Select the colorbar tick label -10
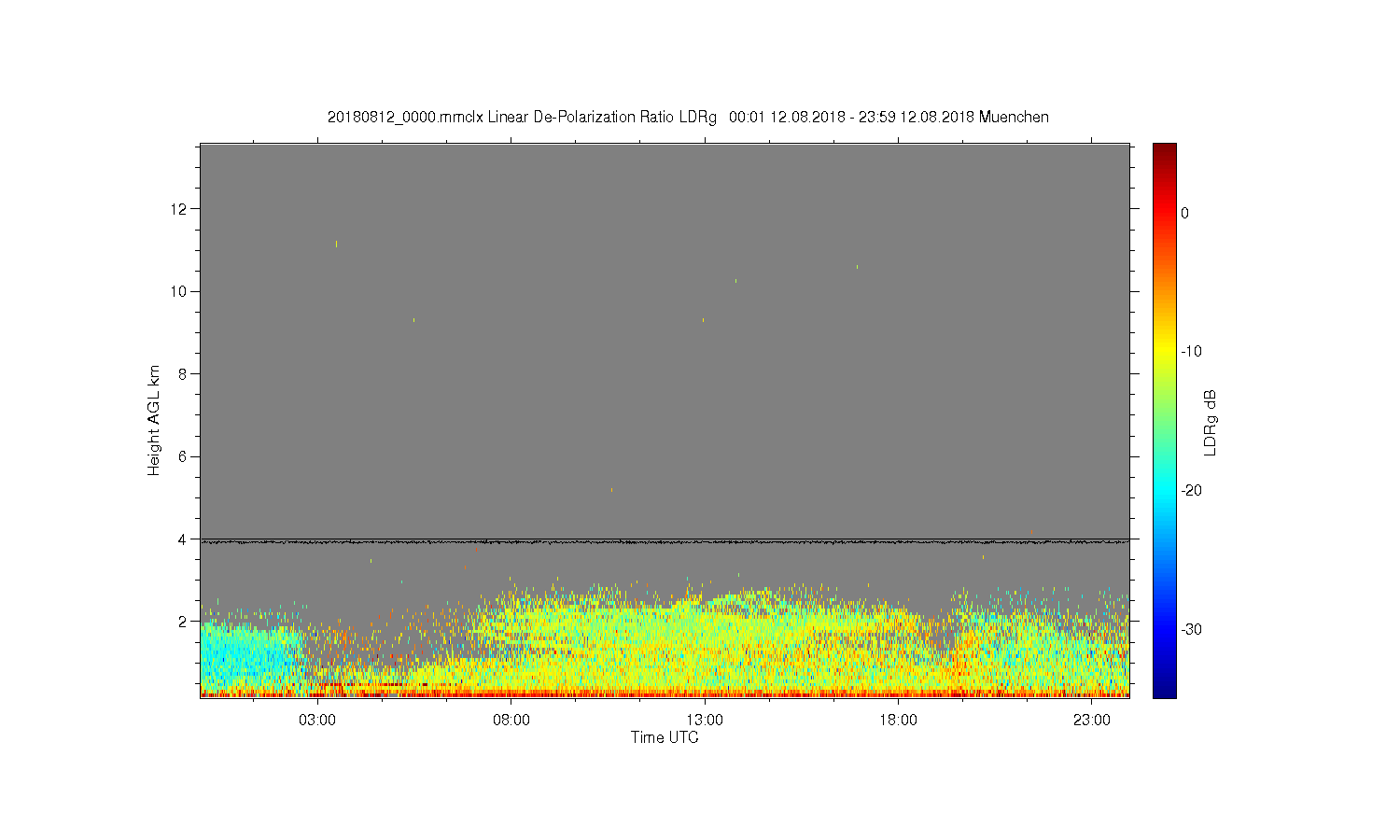This screenshot has width=1400, height=840. pyautogui.click(x=1191, y=352)
